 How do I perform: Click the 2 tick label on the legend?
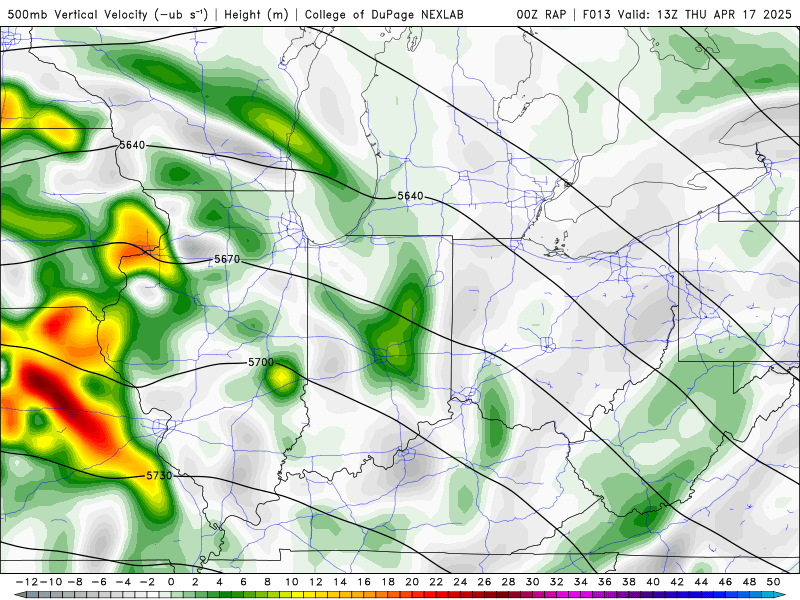pos(195,582)
